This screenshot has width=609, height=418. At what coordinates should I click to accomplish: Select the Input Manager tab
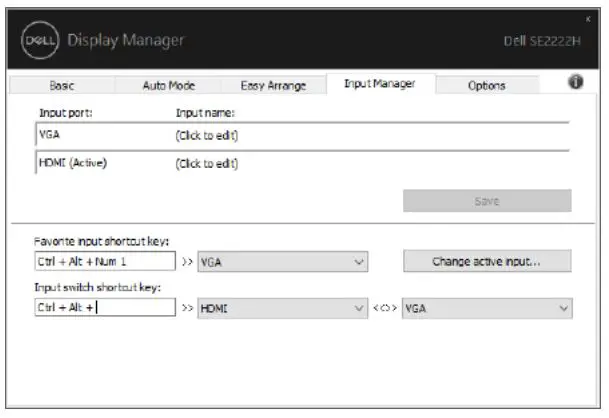(x=380, y=84)
